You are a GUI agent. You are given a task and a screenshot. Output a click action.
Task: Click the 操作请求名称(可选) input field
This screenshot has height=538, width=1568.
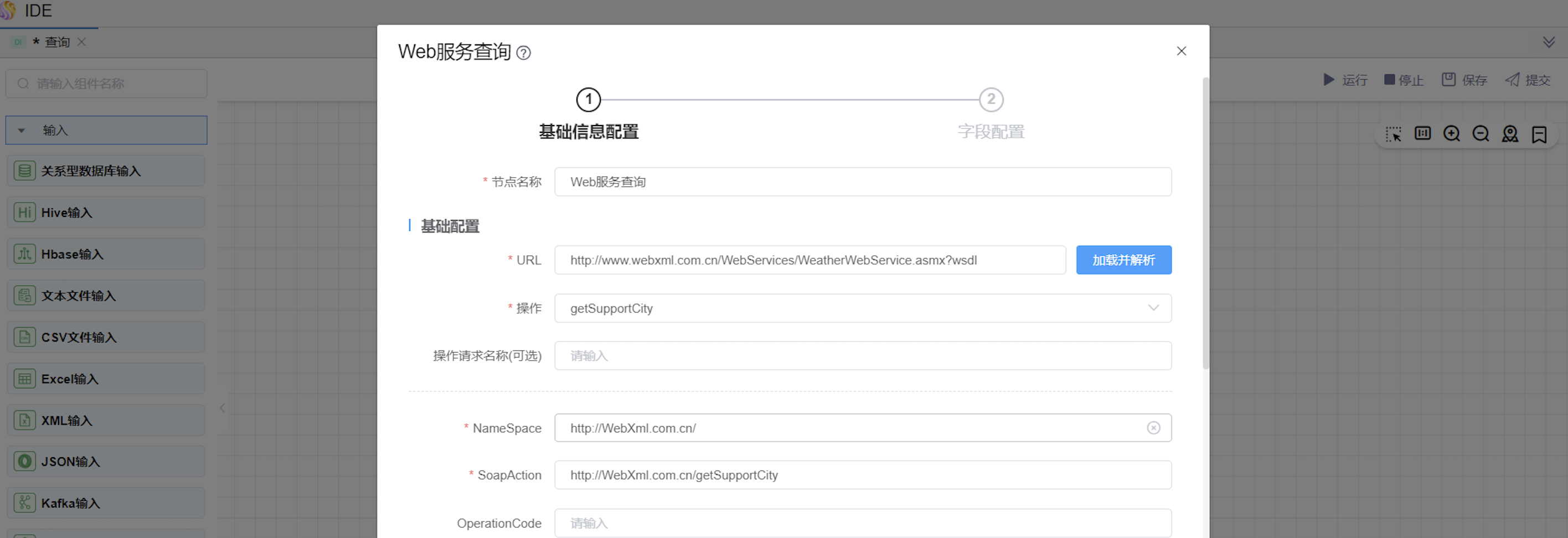[863, 356]
